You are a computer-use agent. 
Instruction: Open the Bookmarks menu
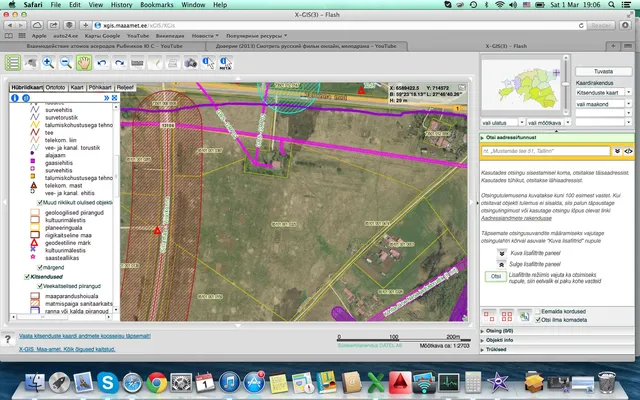[157, 5]
